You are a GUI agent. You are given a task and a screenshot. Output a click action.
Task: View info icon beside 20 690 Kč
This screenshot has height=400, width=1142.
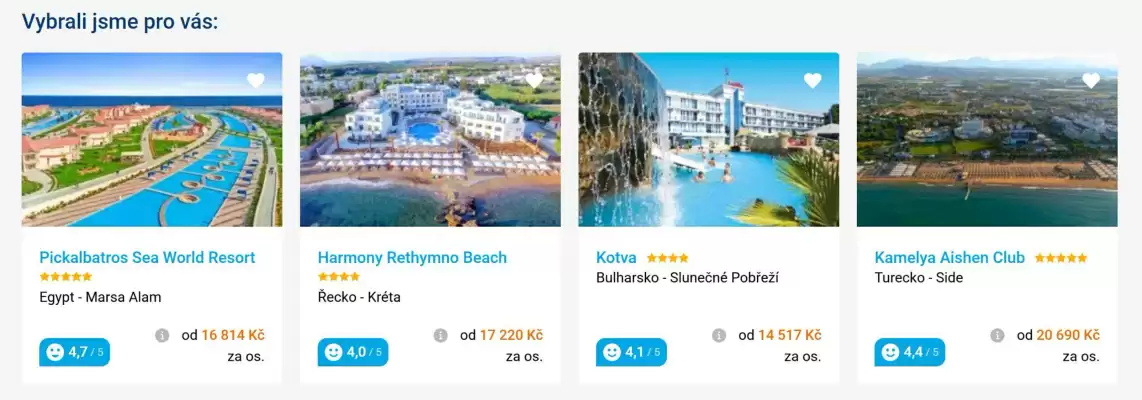(997, 335)
